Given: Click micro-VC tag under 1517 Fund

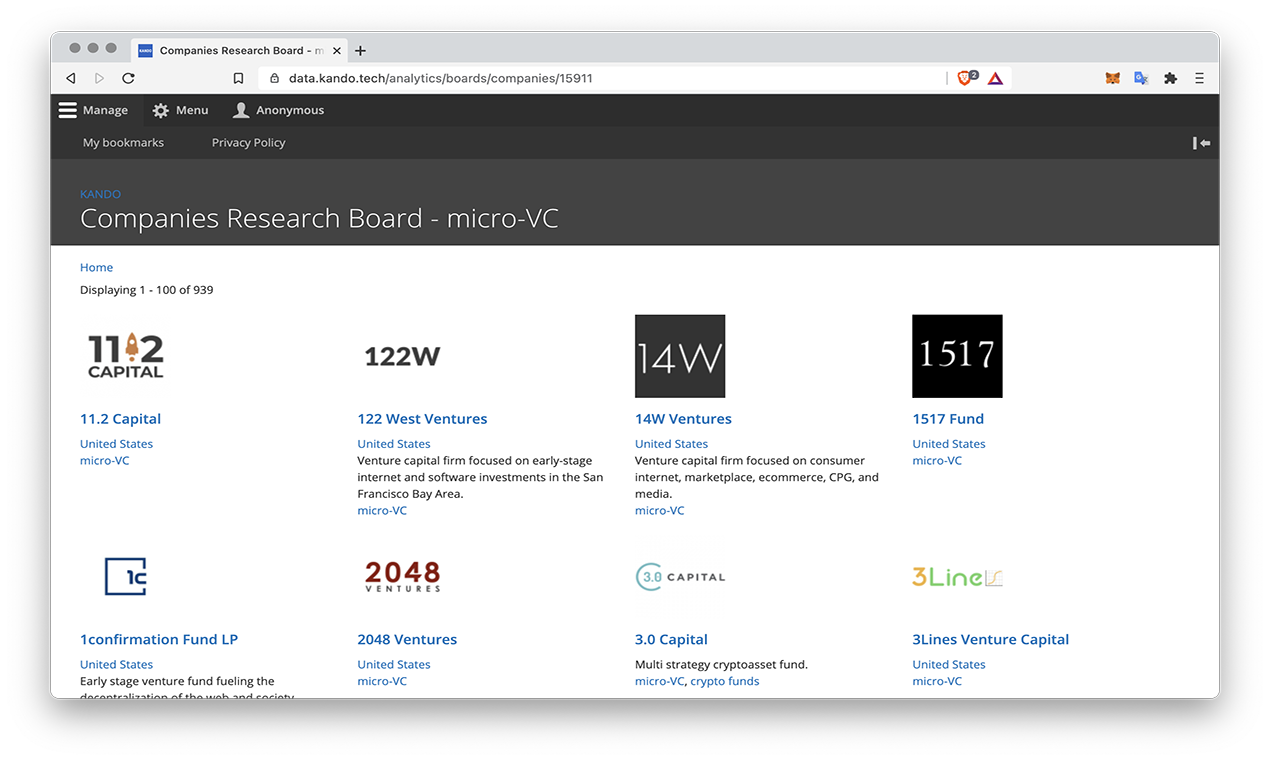Looking at the screenshot, I should point(937,461).
